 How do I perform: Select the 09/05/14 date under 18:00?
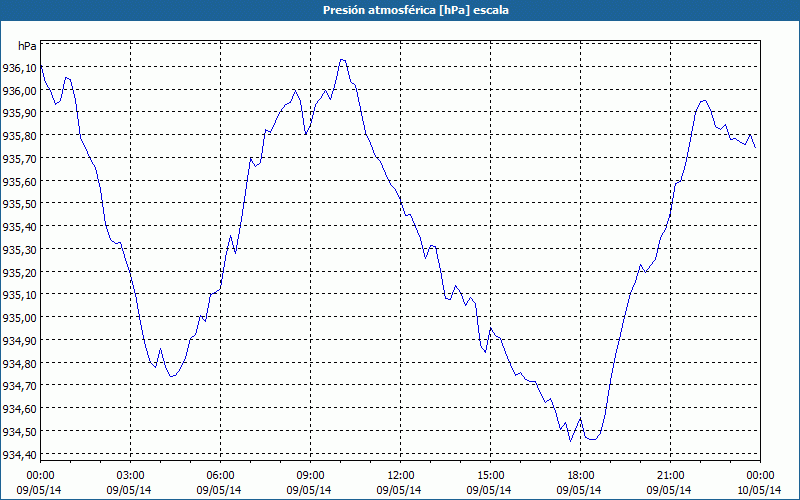(579, 490)
